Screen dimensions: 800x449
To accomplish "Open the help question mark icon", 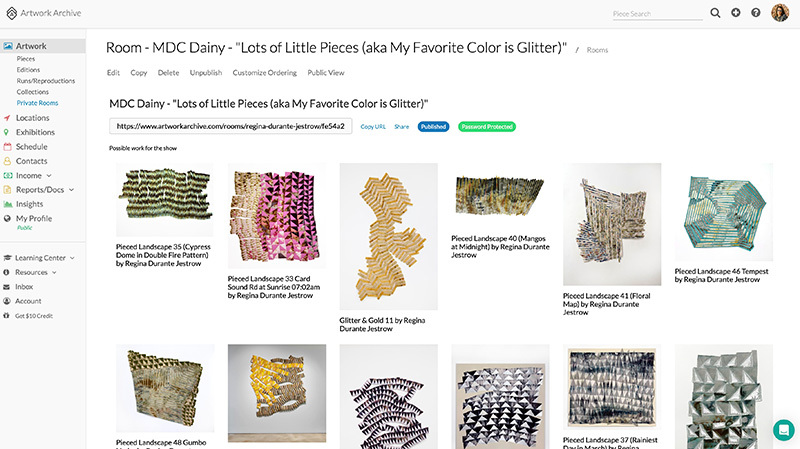I will [756, 13].
